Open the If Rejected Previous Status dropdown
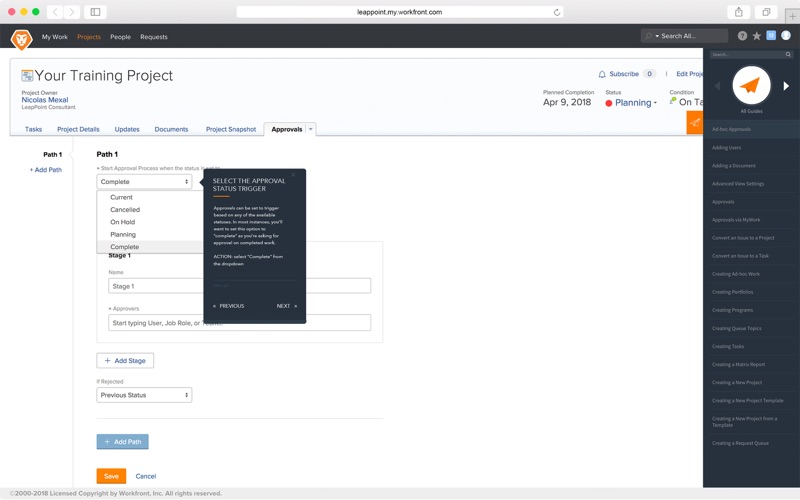 pos(144,395)
